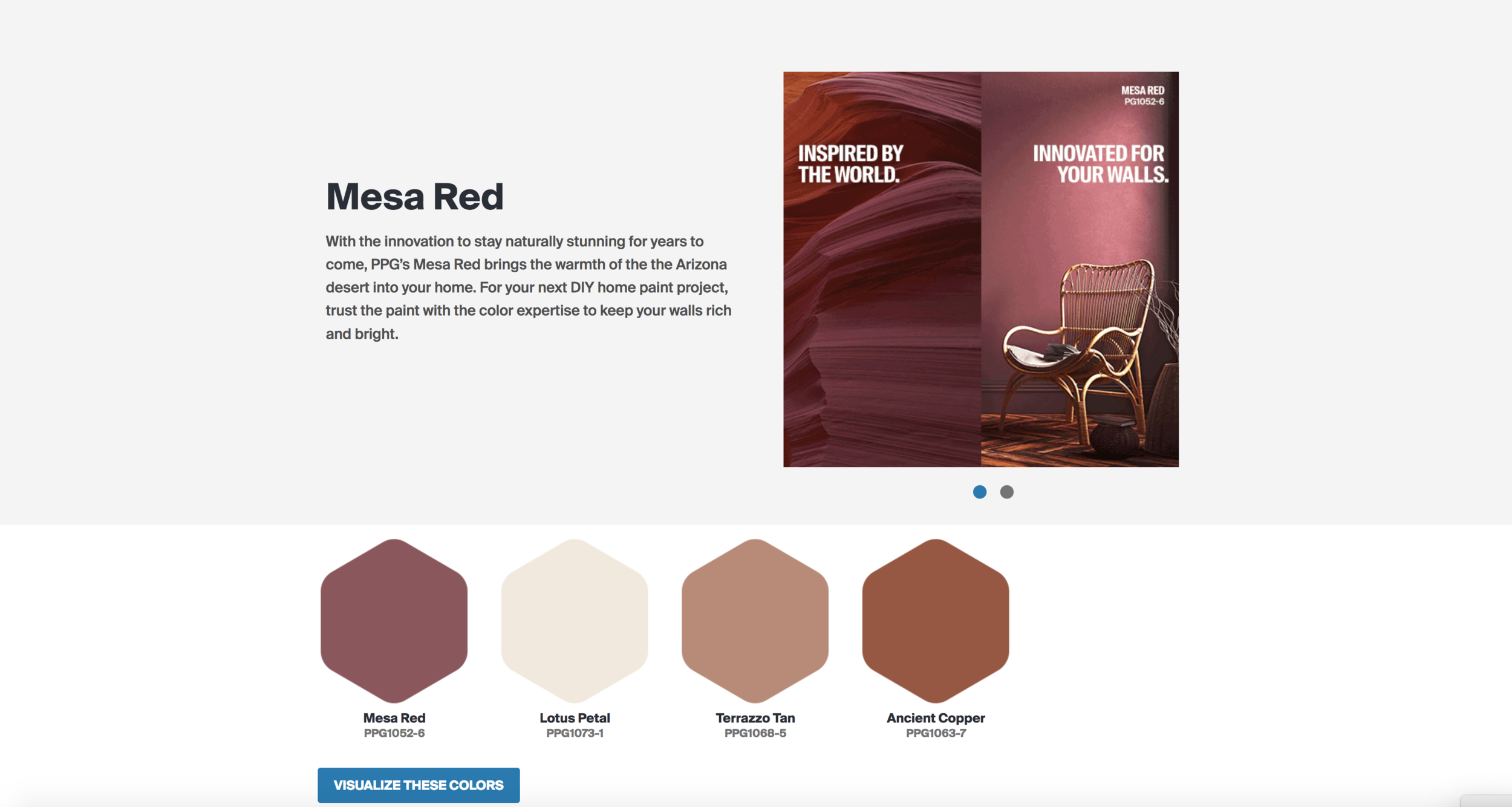Click the Terrazzo Tan color name
The height and width of the screenshot is (807, 1512).
tap(755, 718)
